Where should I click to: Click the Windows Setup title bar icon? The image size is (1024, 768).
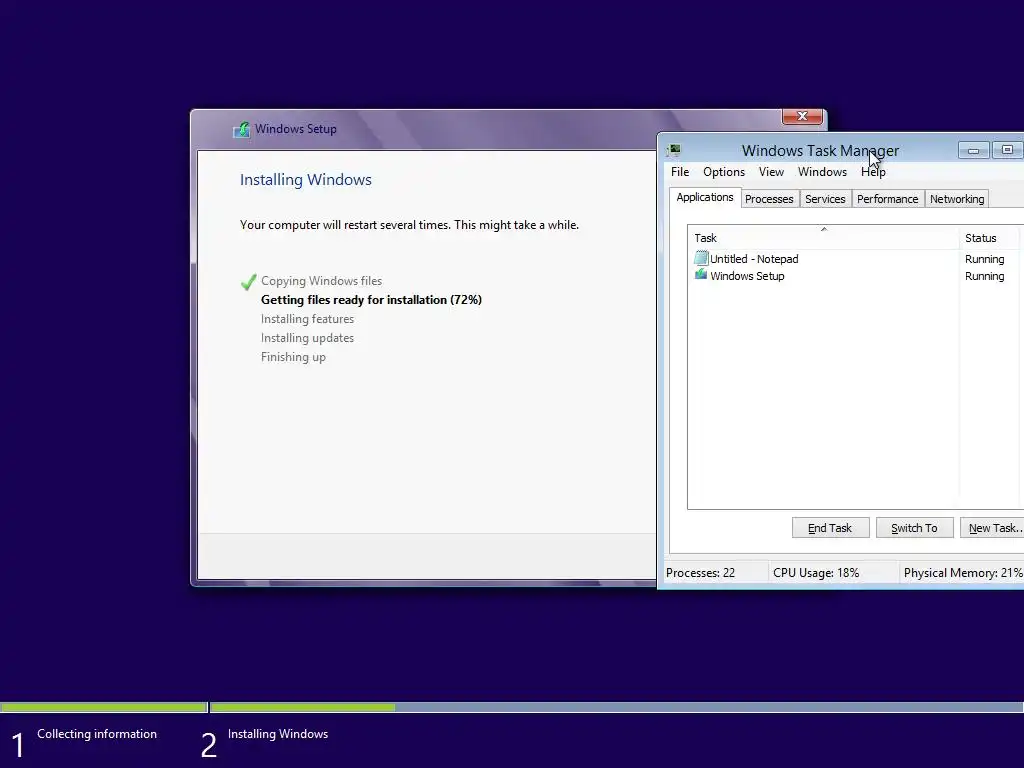tap(242, 129)
